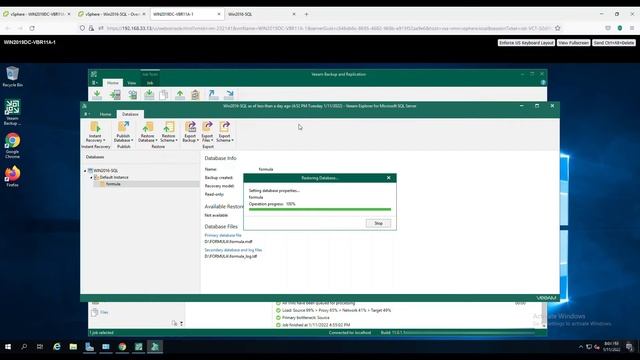Click the Backup Job icon in Veeam Backup ribbon
640x360 pixels.
click(97, 95)
